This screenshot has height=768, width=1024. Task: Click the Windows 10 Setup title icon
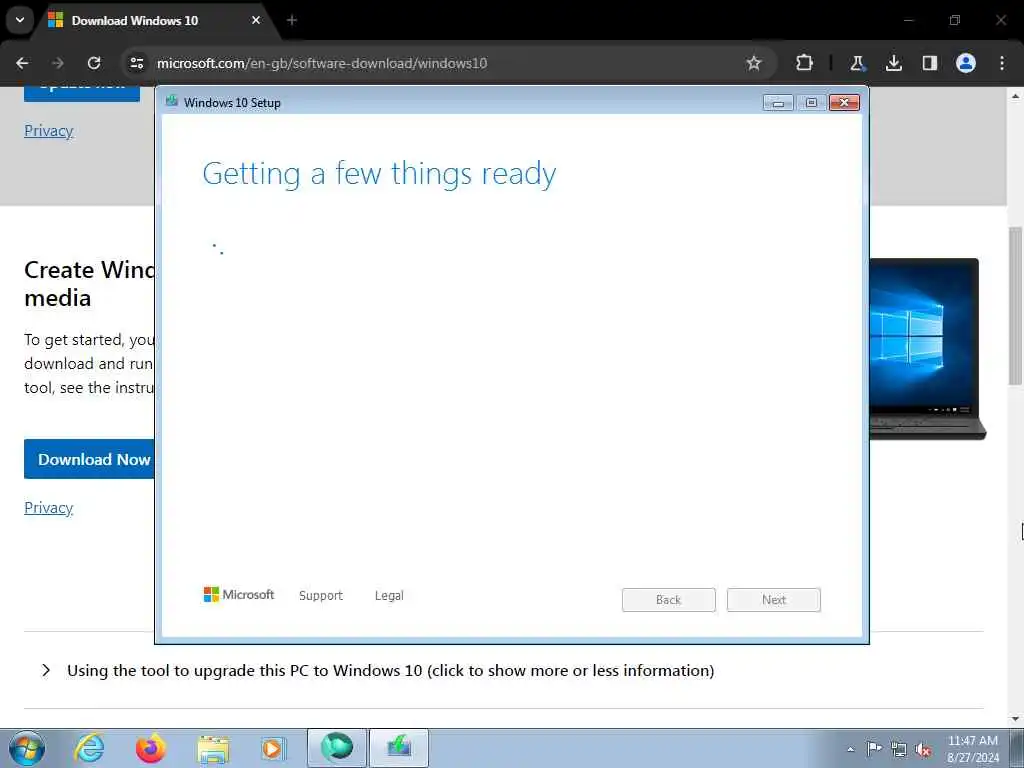tap(172, 102)
